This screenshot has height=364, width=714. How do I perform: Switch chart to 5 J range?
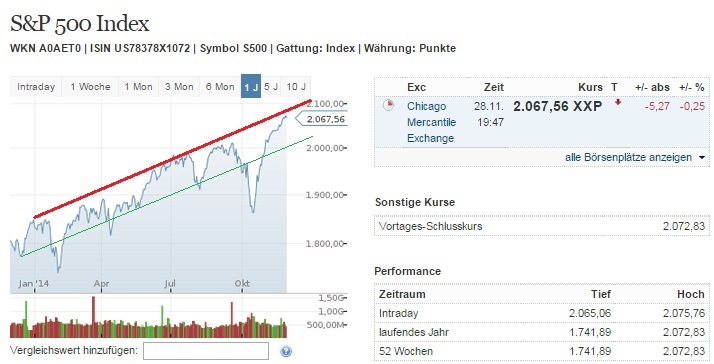[271, 87]
